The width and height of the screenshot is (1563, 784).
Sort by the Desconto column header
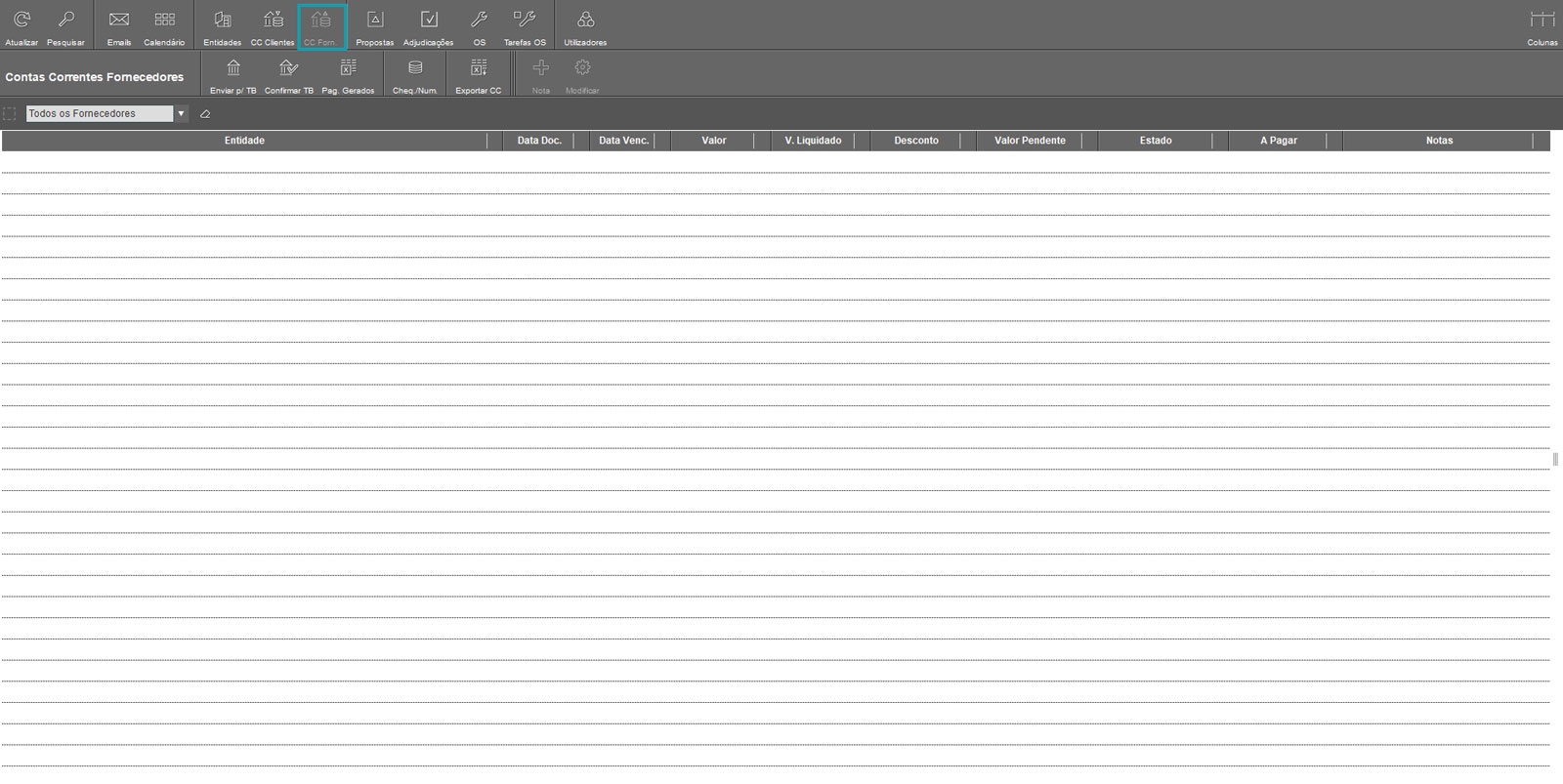click(916, 141)
